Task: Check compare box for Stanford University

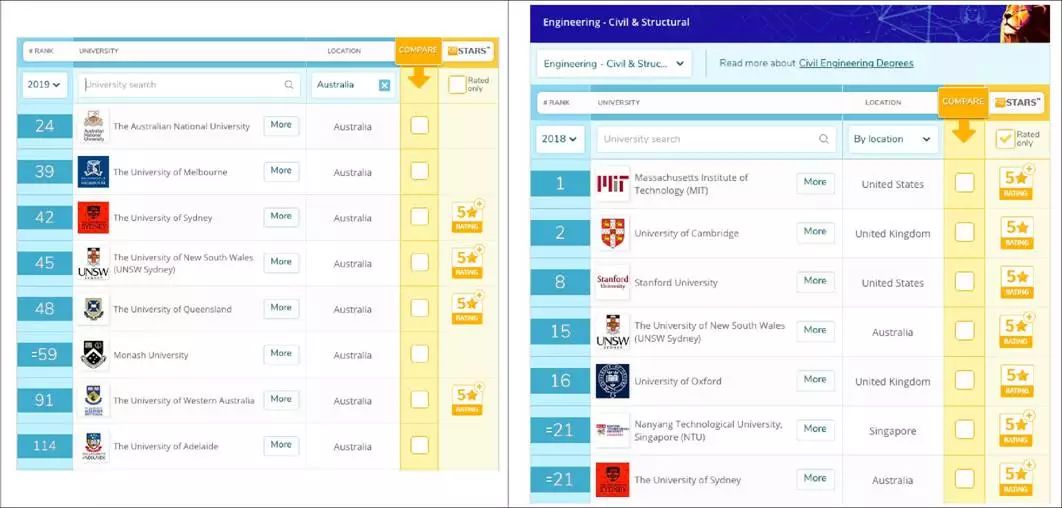Action: click(964, 282)
